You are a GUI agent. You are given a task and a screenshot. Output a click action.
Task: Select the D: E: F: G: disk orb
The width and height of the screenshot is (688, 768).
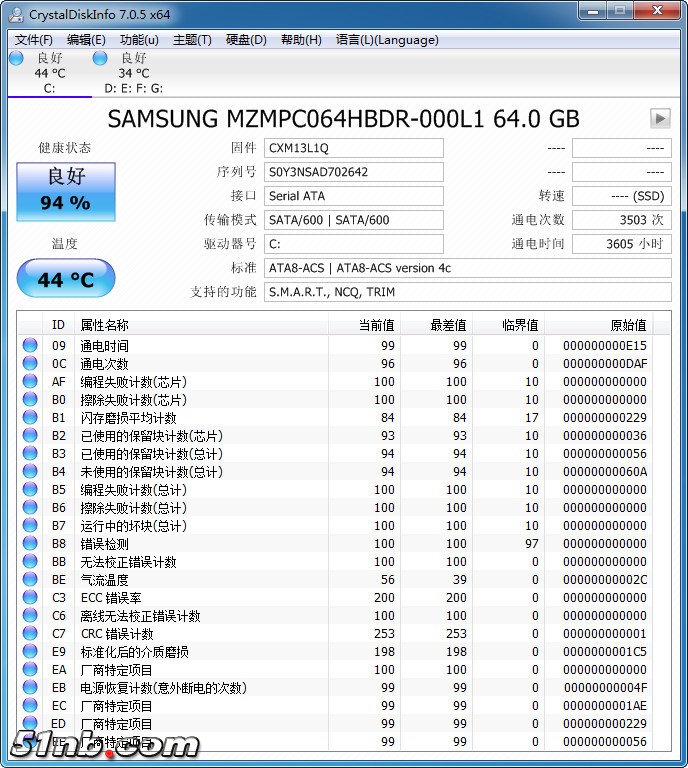[x=100, y=59]
